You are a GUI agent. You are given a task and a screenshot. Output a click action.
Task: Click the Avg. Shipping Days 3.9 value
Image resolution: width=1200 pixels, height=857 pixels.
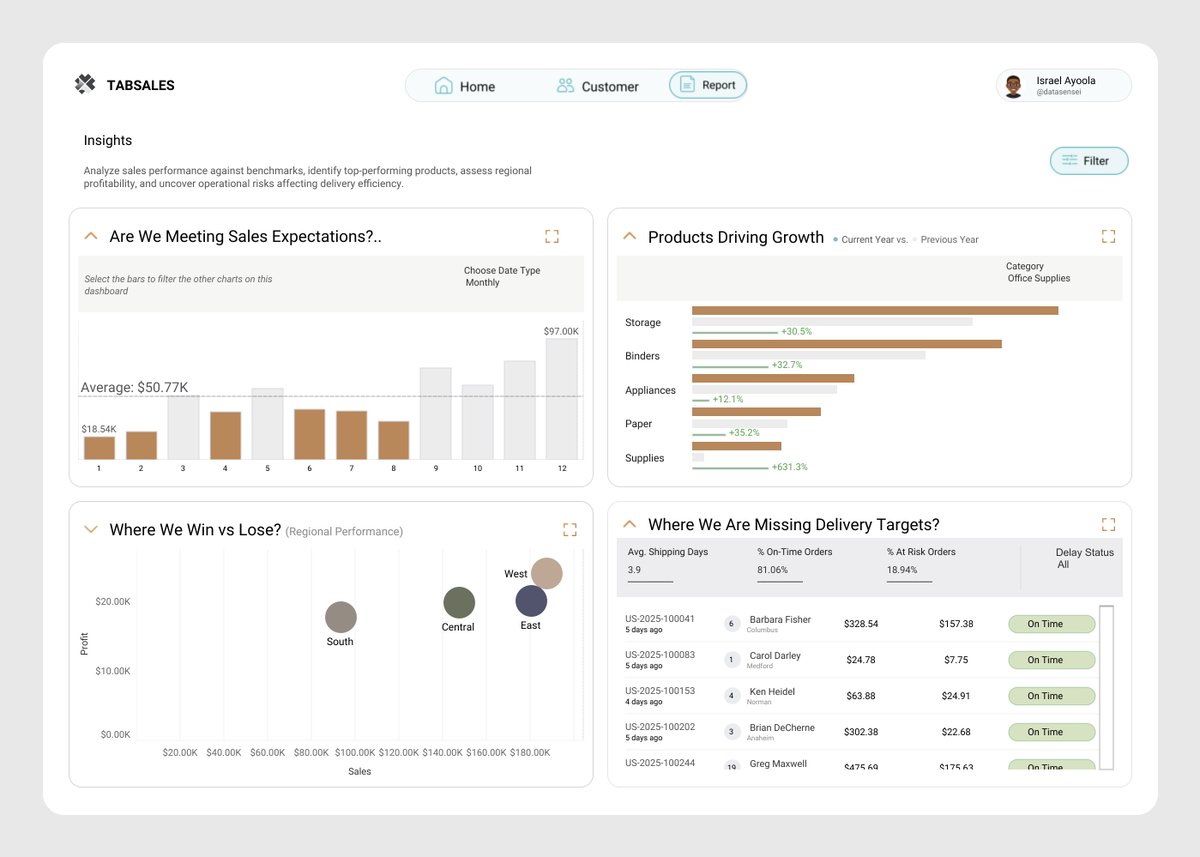click(635, 570)
